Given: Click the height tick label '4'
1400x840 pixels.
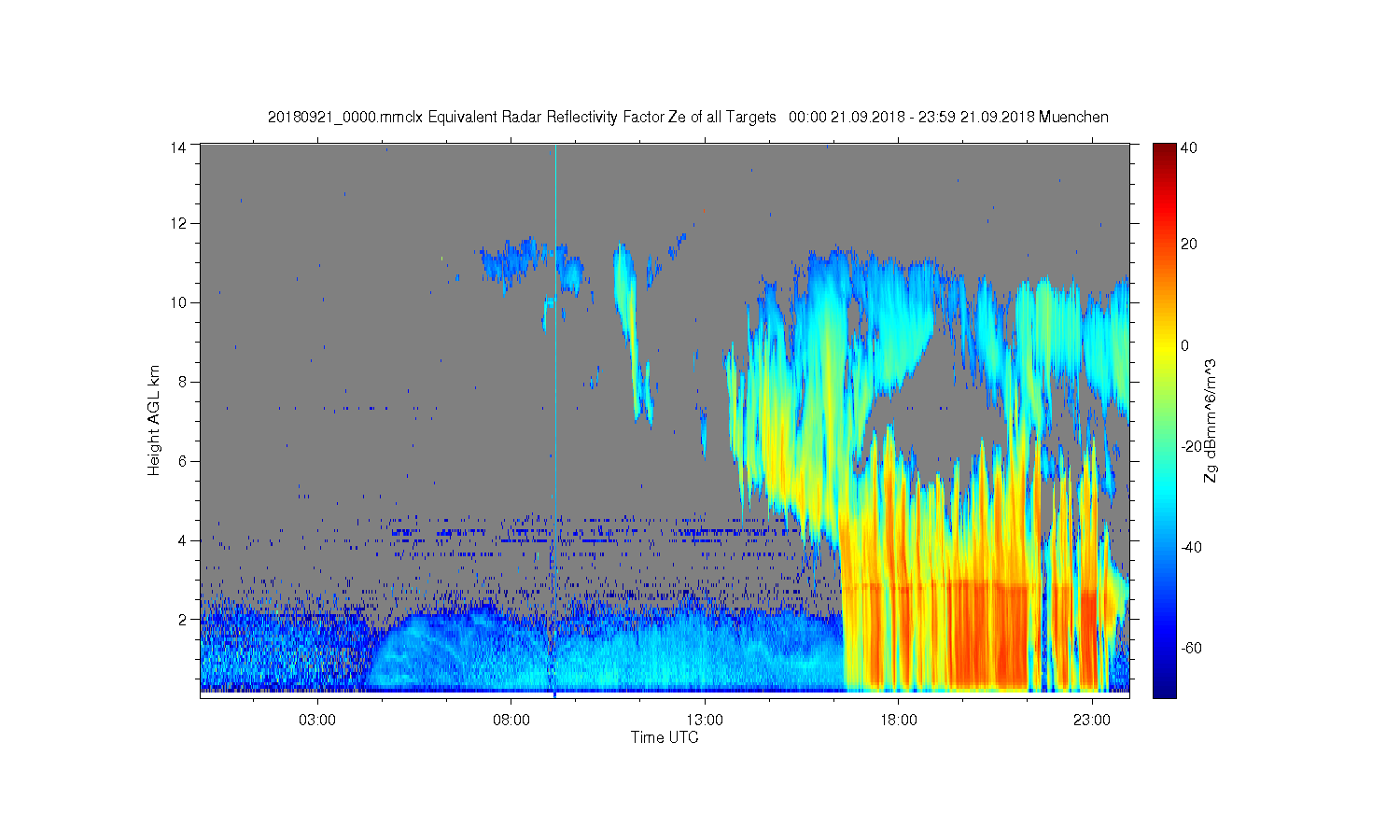Looking at the screenshot, I should (183, 540).
